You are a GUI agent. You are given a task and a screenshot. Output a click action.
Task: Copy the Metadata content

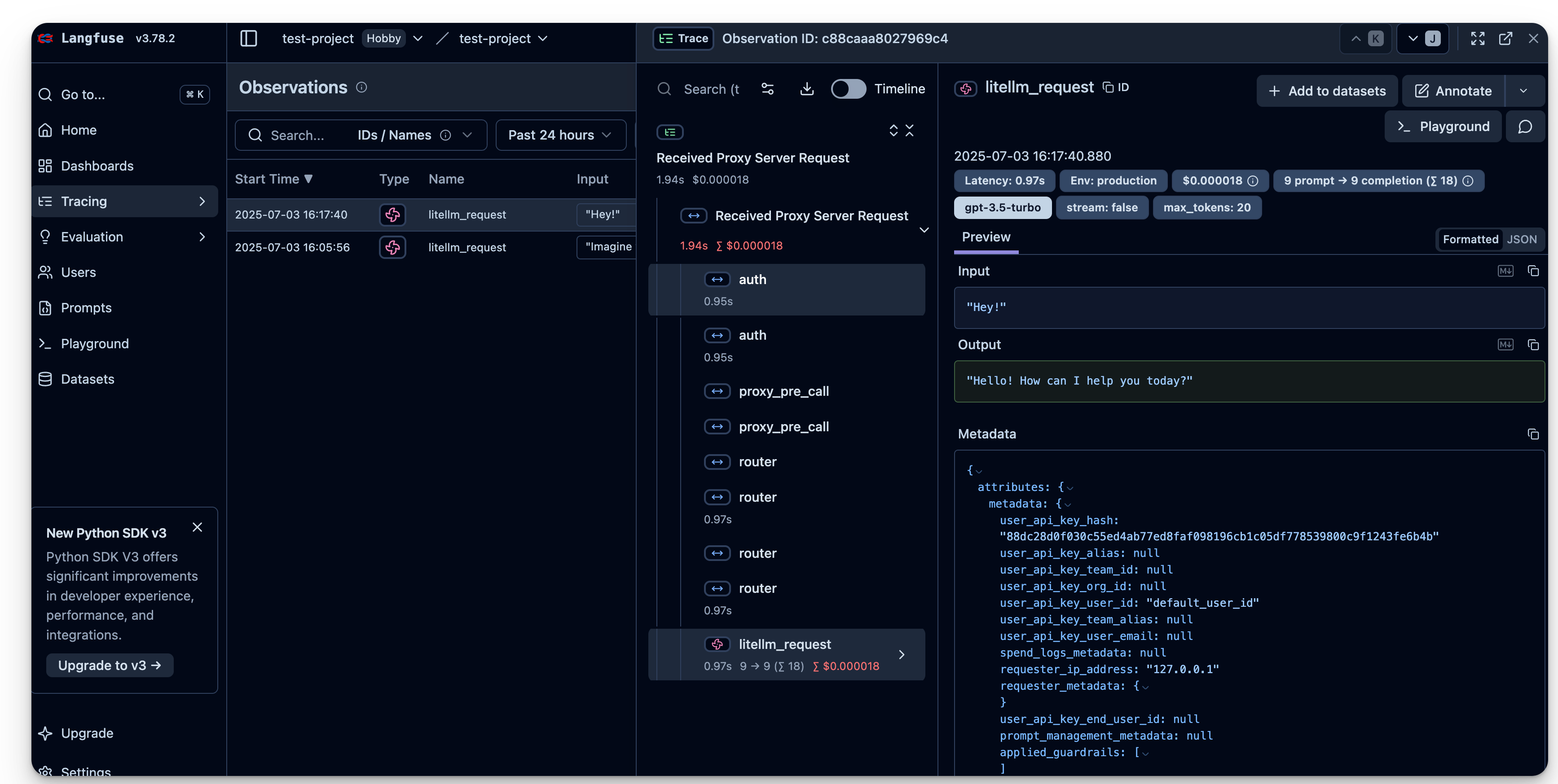1532,434
